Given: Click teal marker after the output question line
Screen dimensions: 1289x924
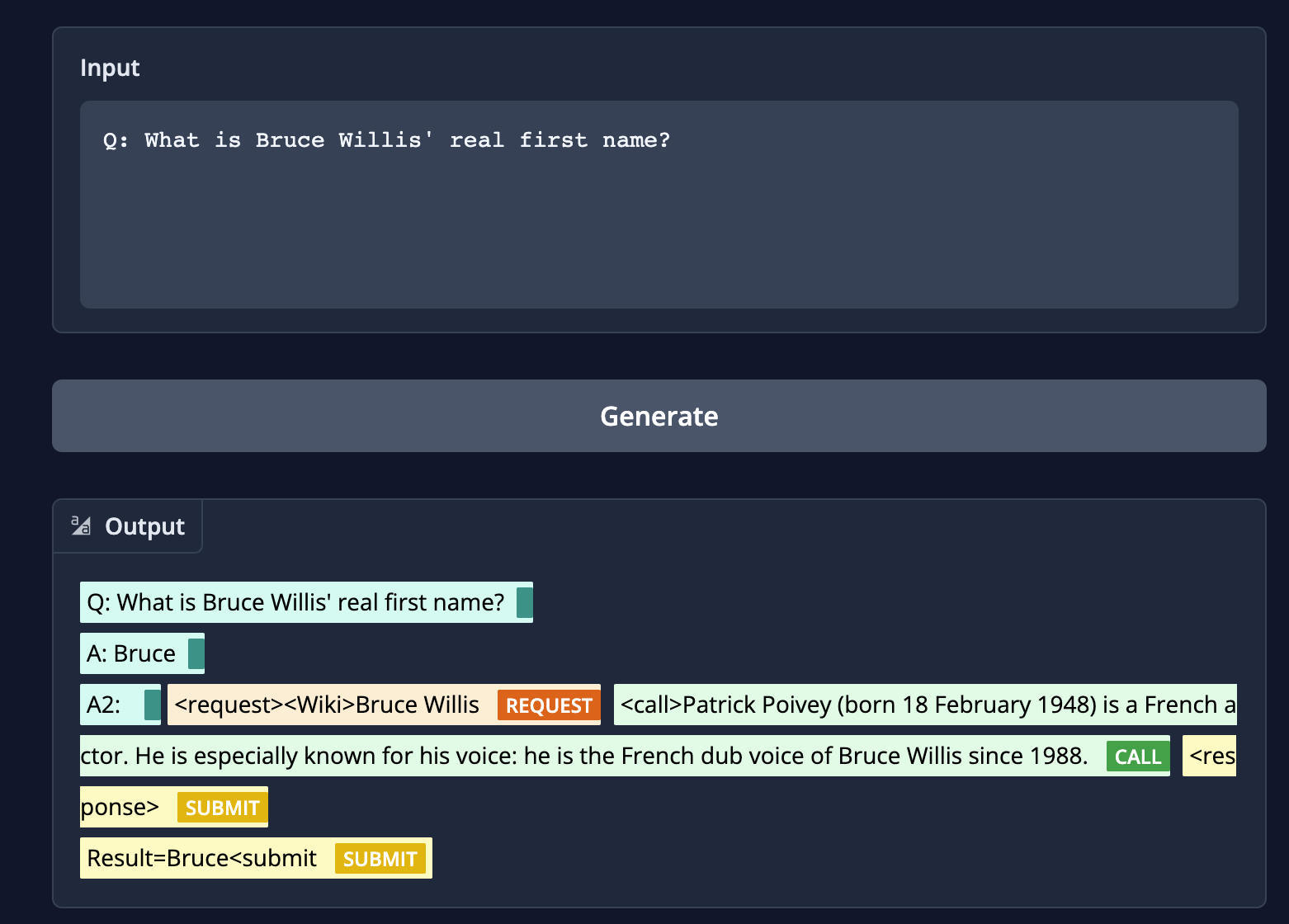Looking at the screenshot, I should click(x=524, y=602).
